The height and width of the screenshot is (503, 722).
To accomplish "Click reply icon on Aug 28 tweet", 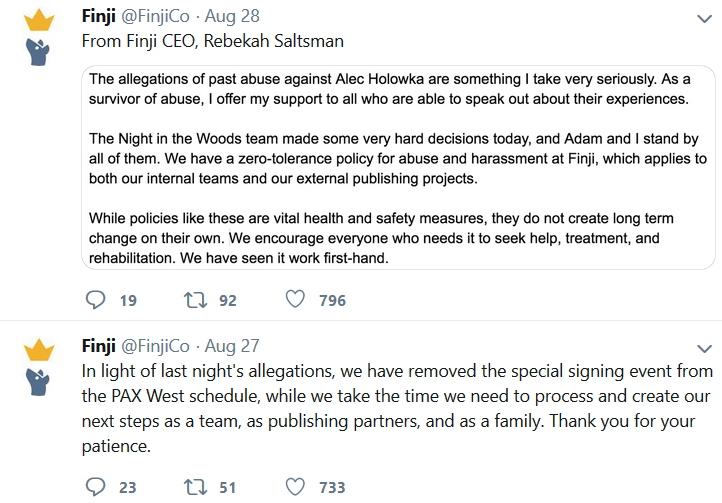I will coord(96,300).
